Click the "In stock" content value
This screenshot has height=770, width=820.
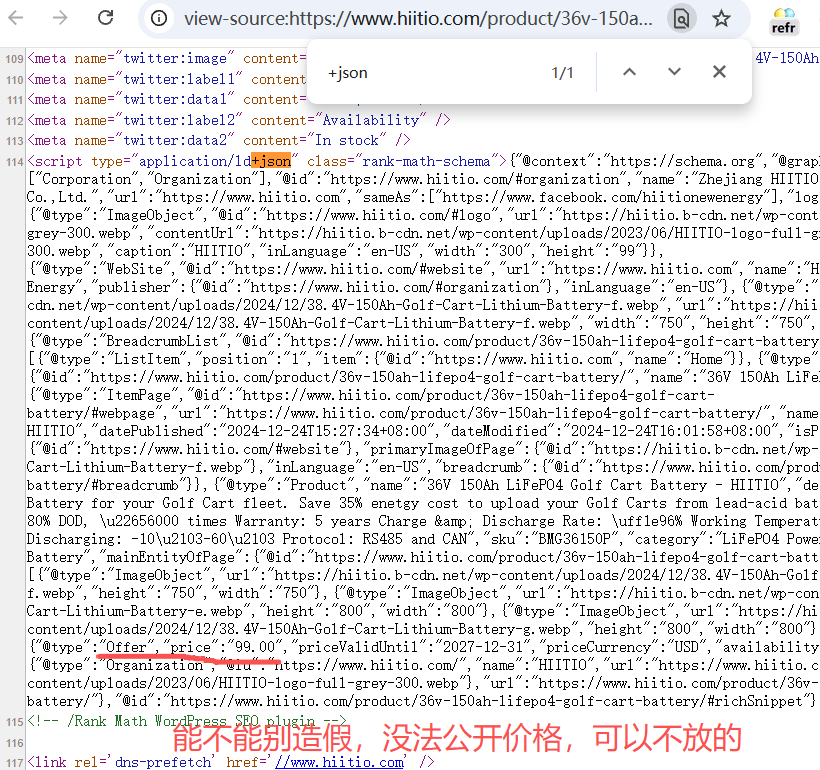(x=347, y=140)
